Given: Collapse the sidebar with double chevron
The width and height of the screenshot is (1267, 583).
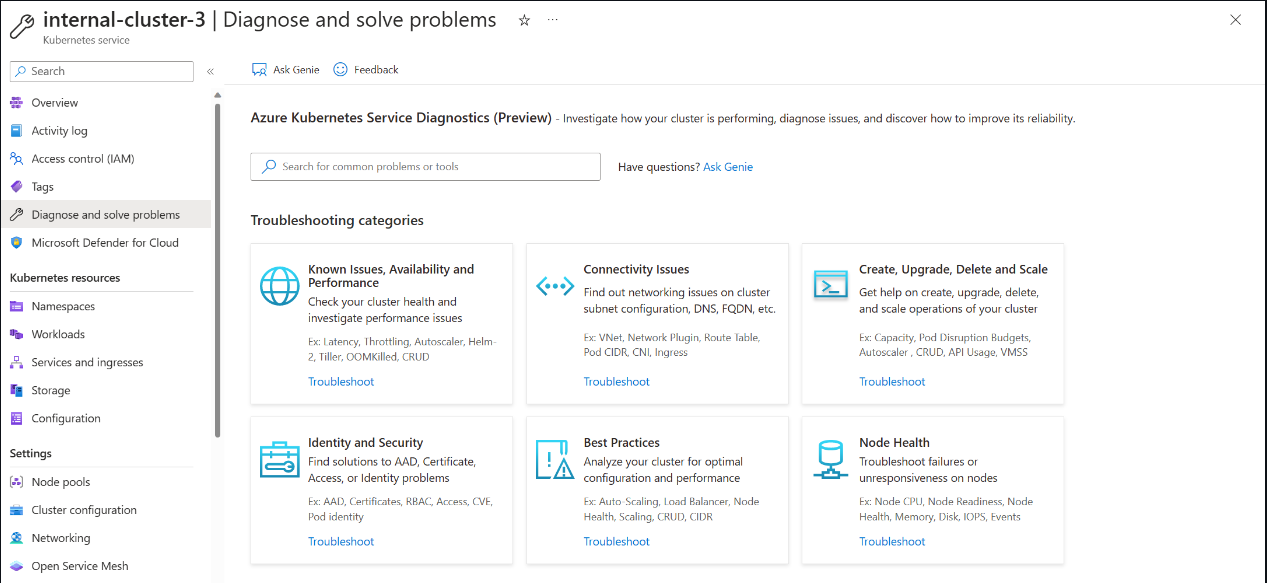Looking at the screenshot, I should click(x=210, y=71).
